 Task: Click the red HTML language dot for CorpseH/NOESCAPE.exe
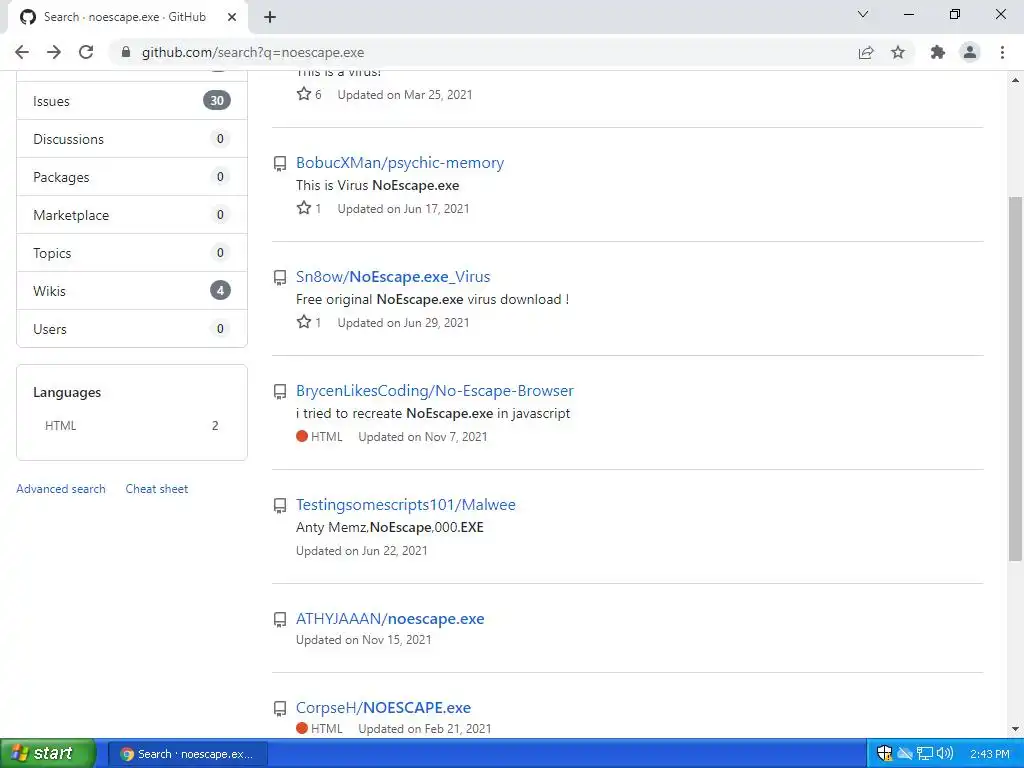[302, 728]
